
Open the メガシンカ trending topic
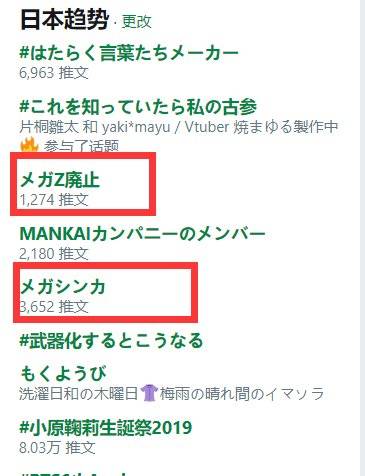[63, 287]
